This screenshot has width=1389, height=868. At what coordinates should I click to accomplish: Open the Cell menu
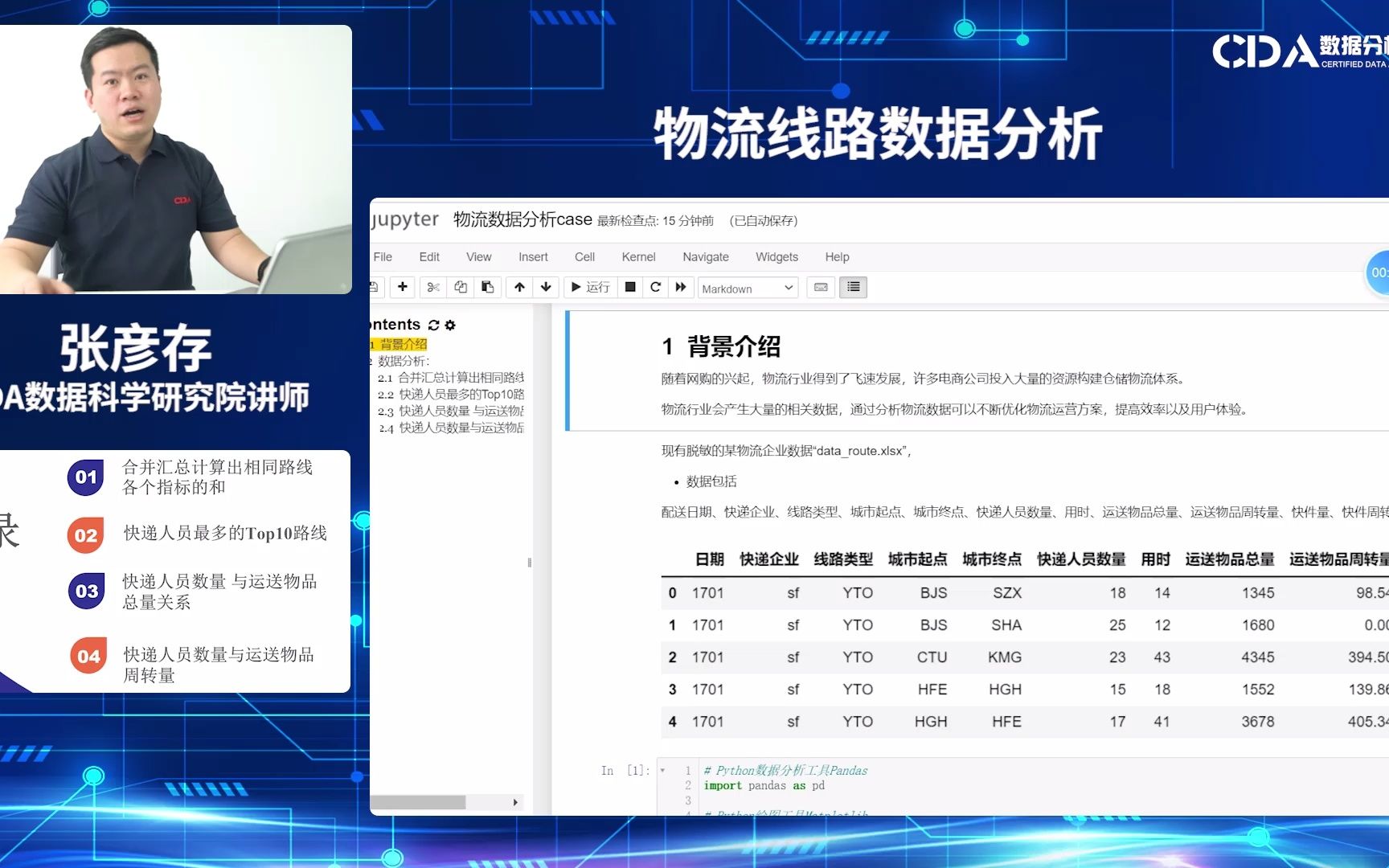pyautogui.click(x=584, y=257)
